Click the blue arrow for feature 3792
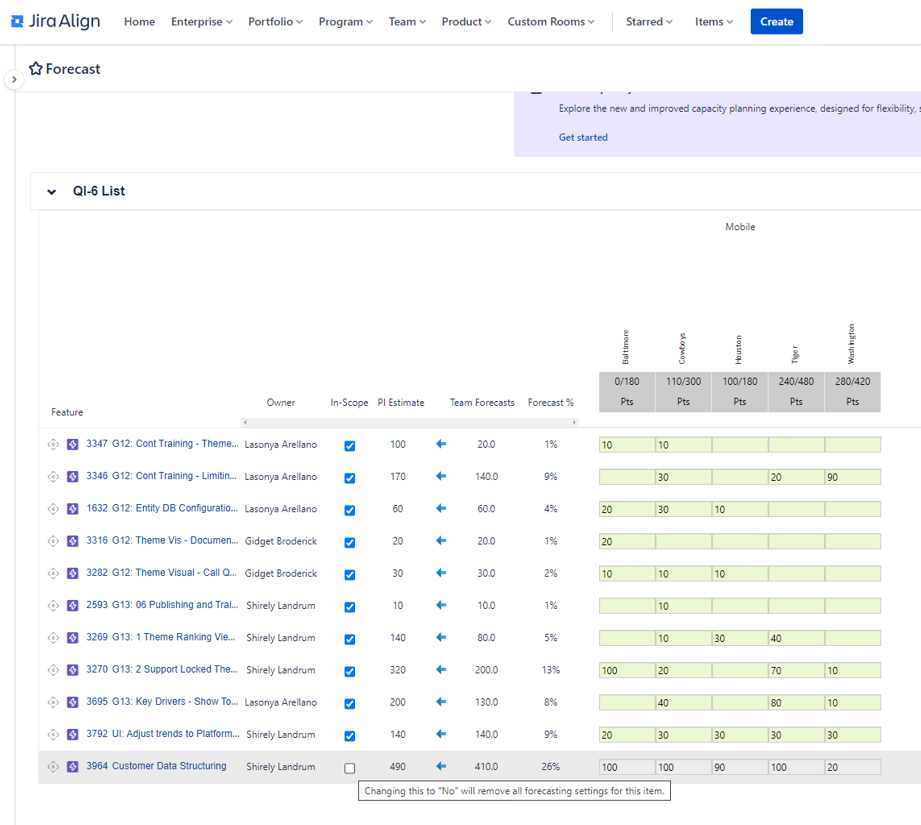The width and height of the screenshot is (921, 825). click(441, 734)
